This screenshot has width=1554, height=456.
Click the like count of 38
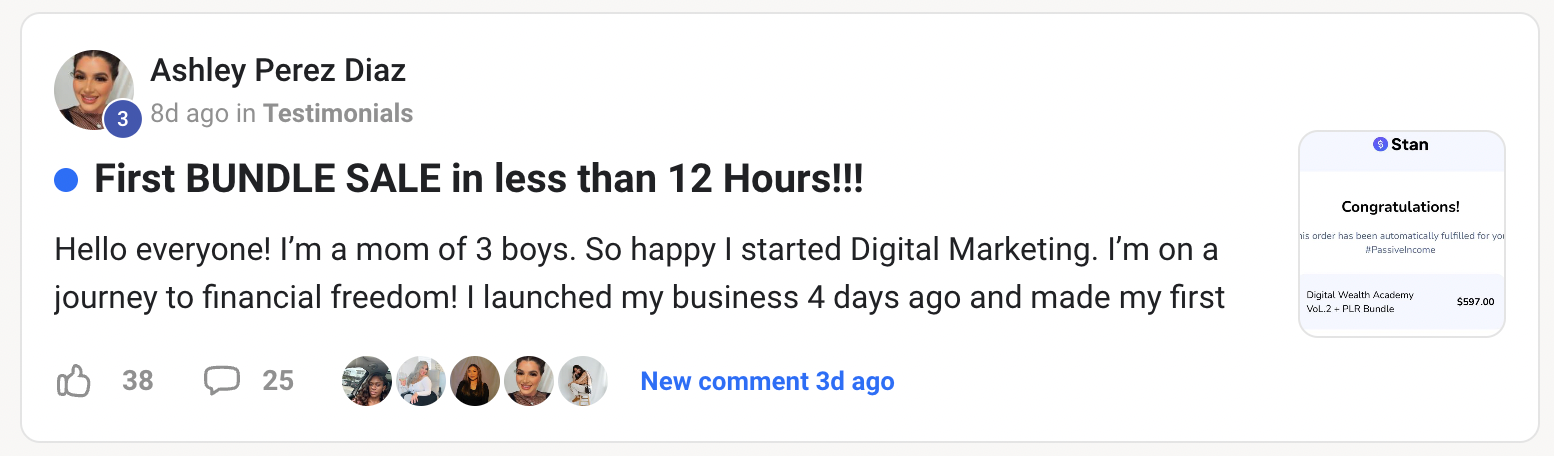pos(138,381)
